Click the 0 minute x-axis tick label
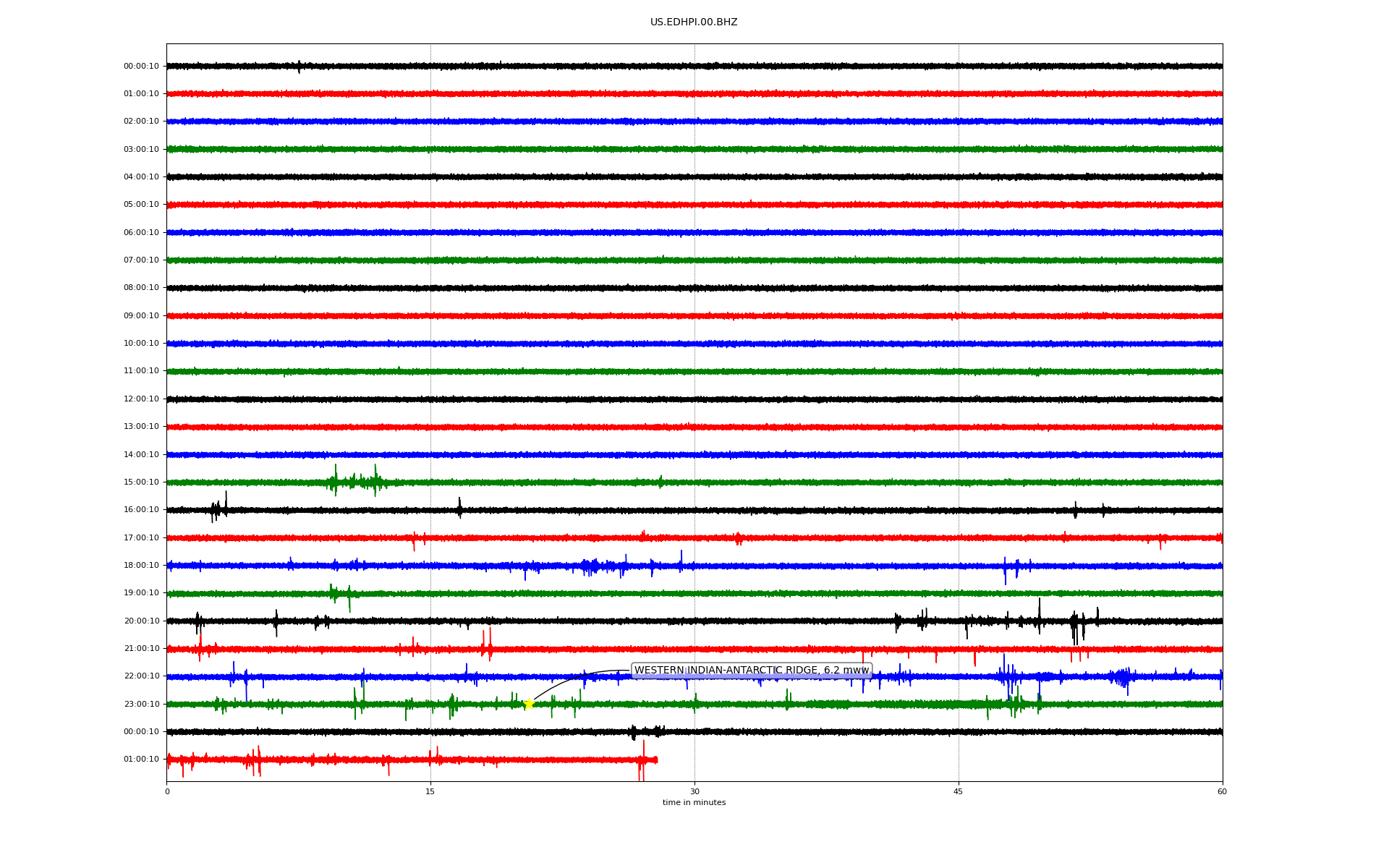This screenshot has width=1389, height=868. click(x=167, y=791)
